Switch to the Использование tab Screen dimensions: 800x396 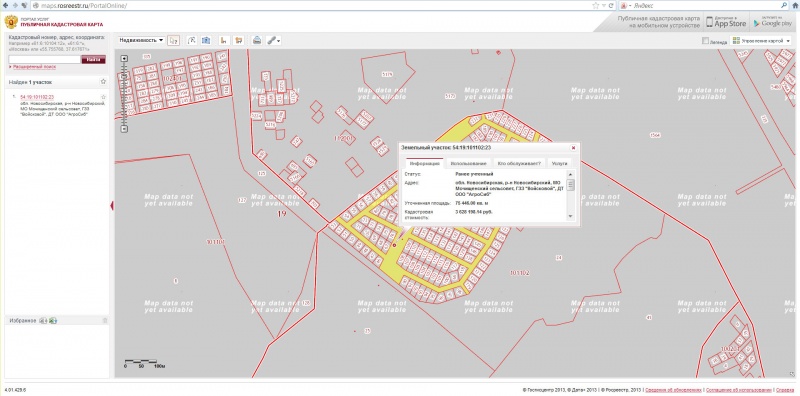pyautogui.click(x=467, y=164)
